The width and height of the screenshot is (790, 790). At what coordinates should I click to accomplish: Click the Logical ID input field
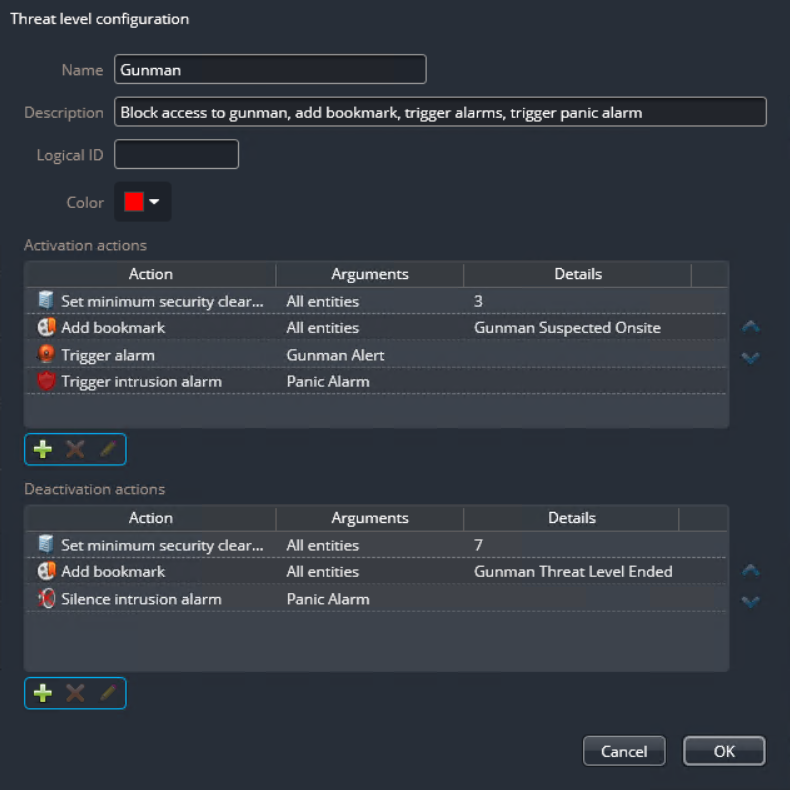[177, 155]
